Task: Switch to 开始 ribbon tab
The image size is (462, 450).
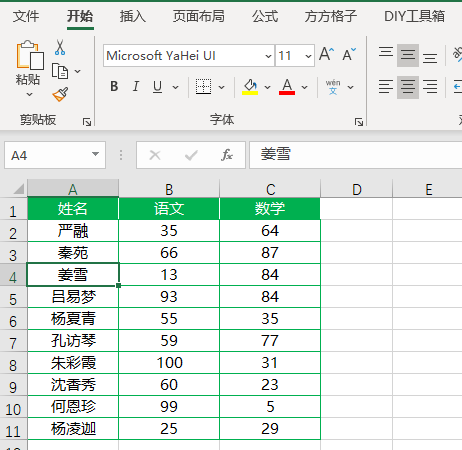Action: pos(80,16)
